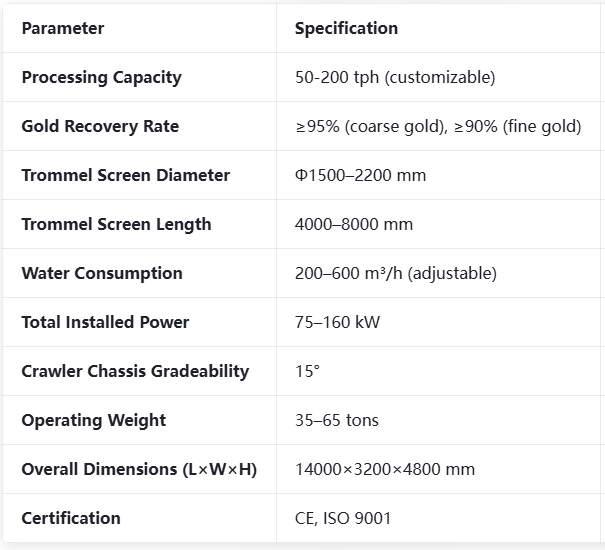Click the 50-200 tph (customizable) value

(395, 77)
